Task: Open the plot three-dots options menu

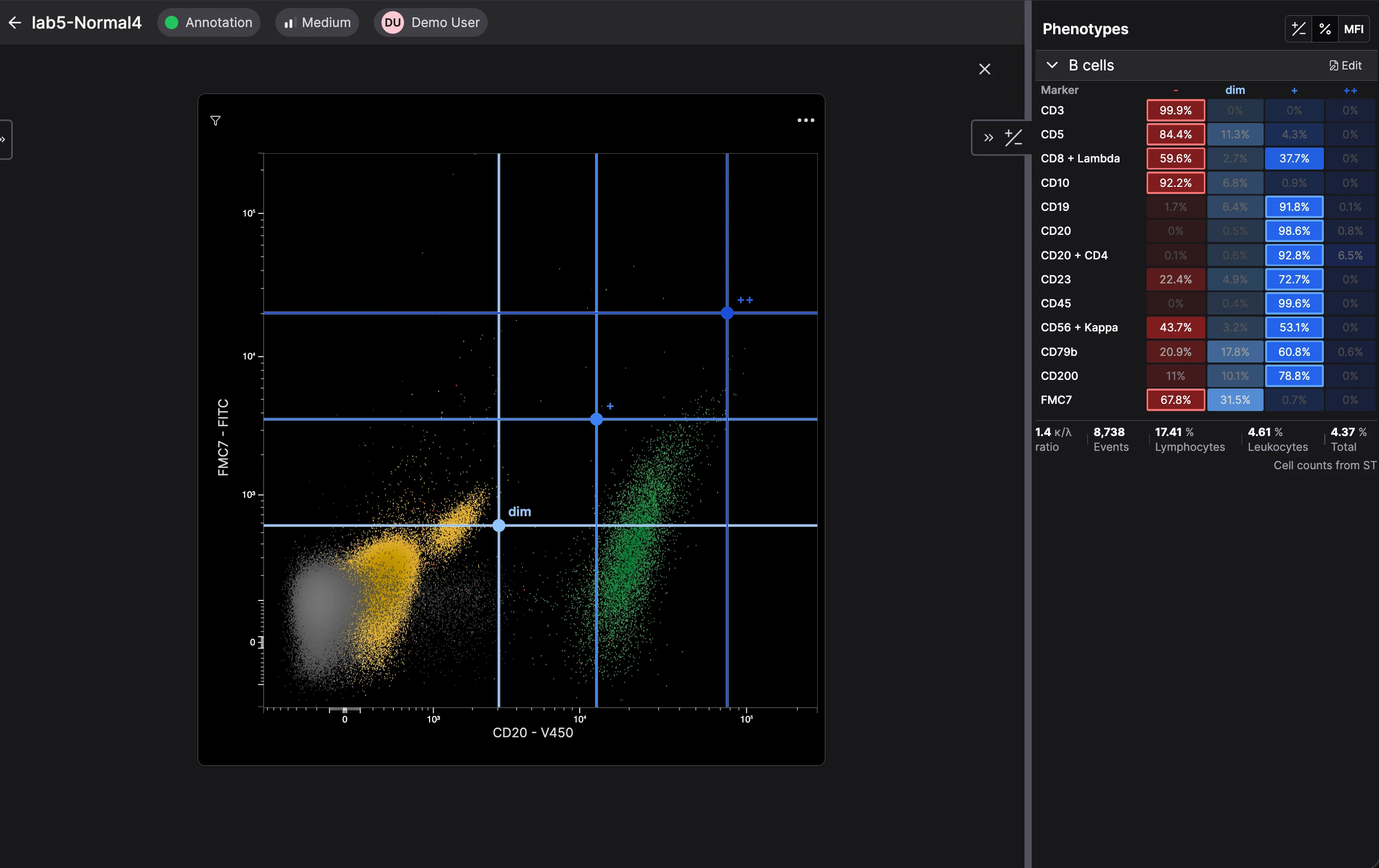Action: coord(806,120)
